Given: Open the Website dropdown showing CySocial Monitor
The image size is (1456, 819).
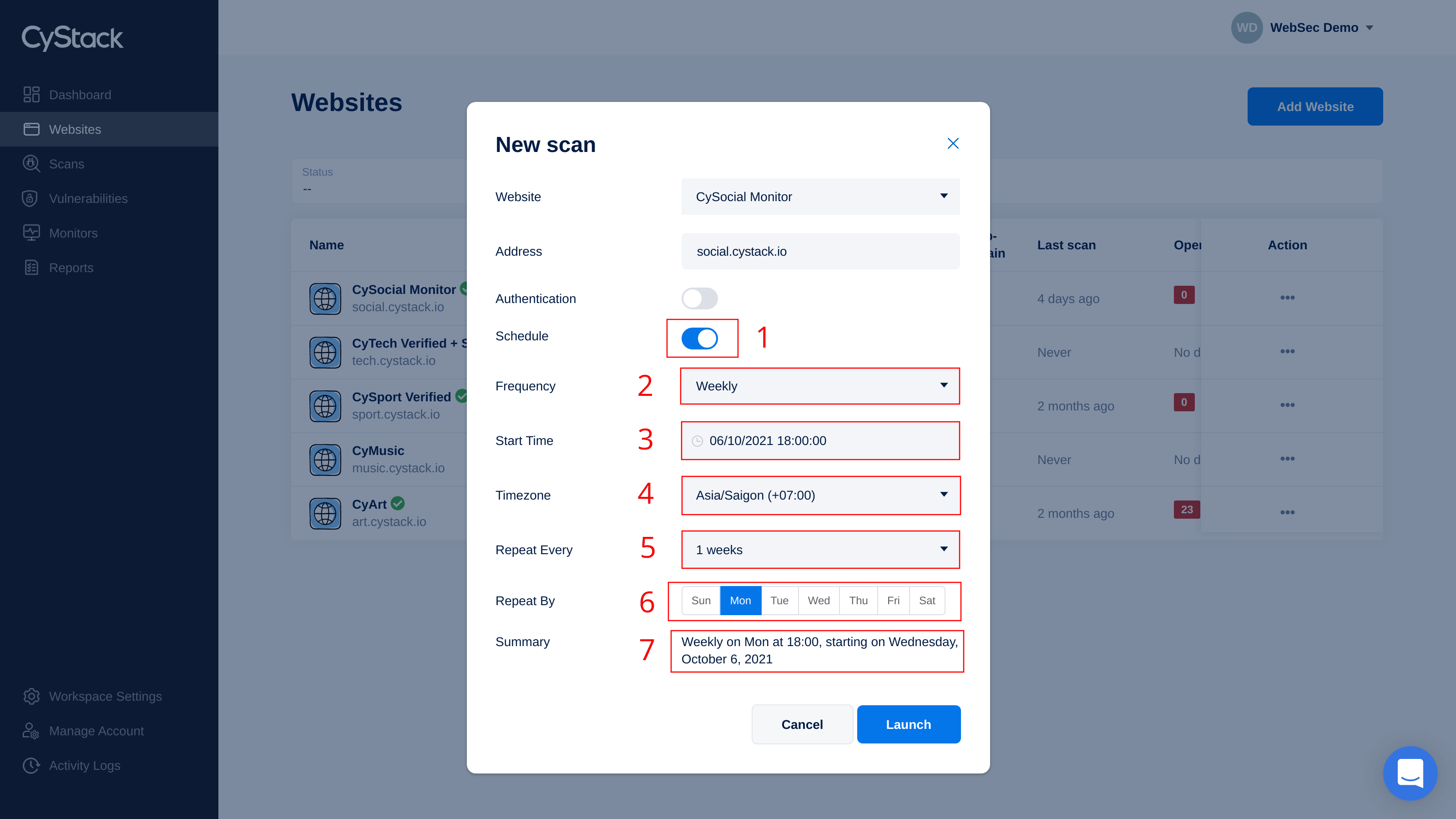Looking at the screenshot, I should point(820,196).
